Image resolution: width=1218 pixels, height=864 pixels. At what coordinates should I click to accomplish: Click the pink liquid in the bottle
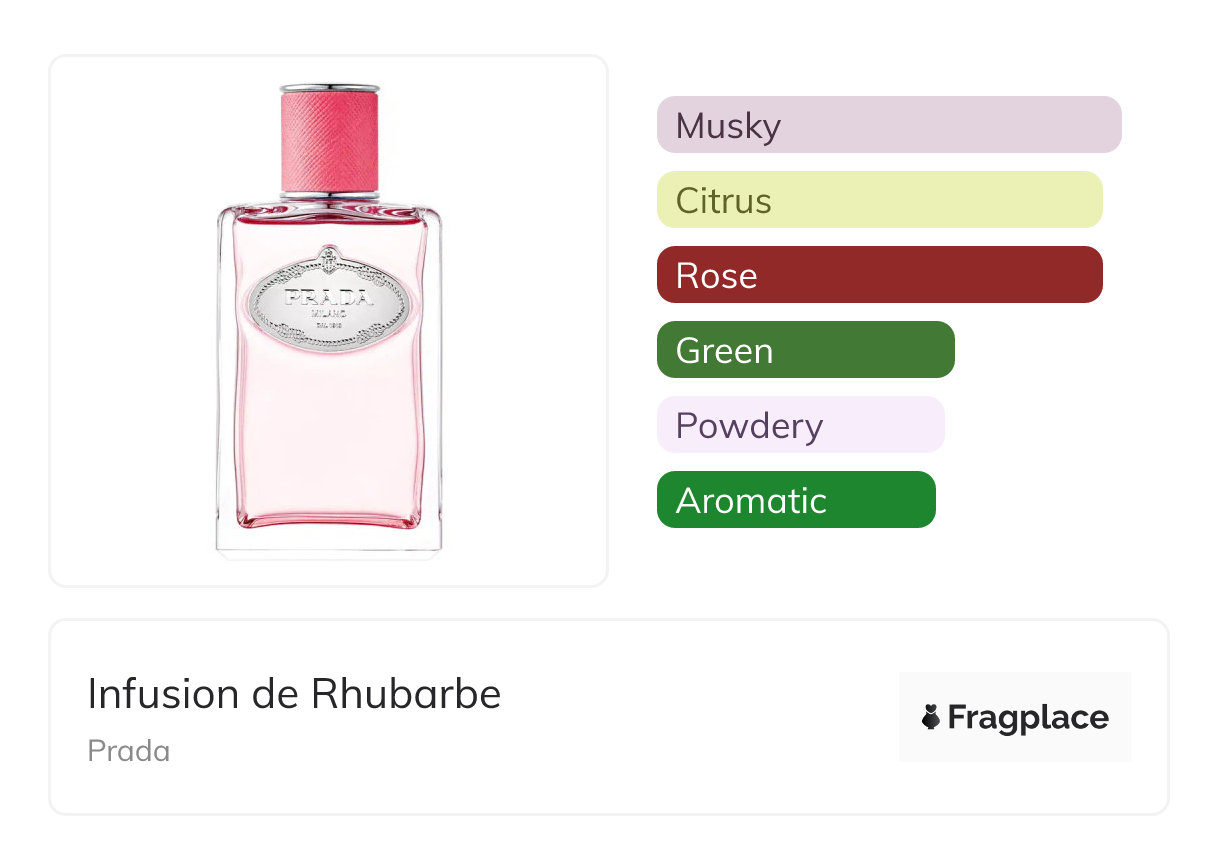coord(328,430)
